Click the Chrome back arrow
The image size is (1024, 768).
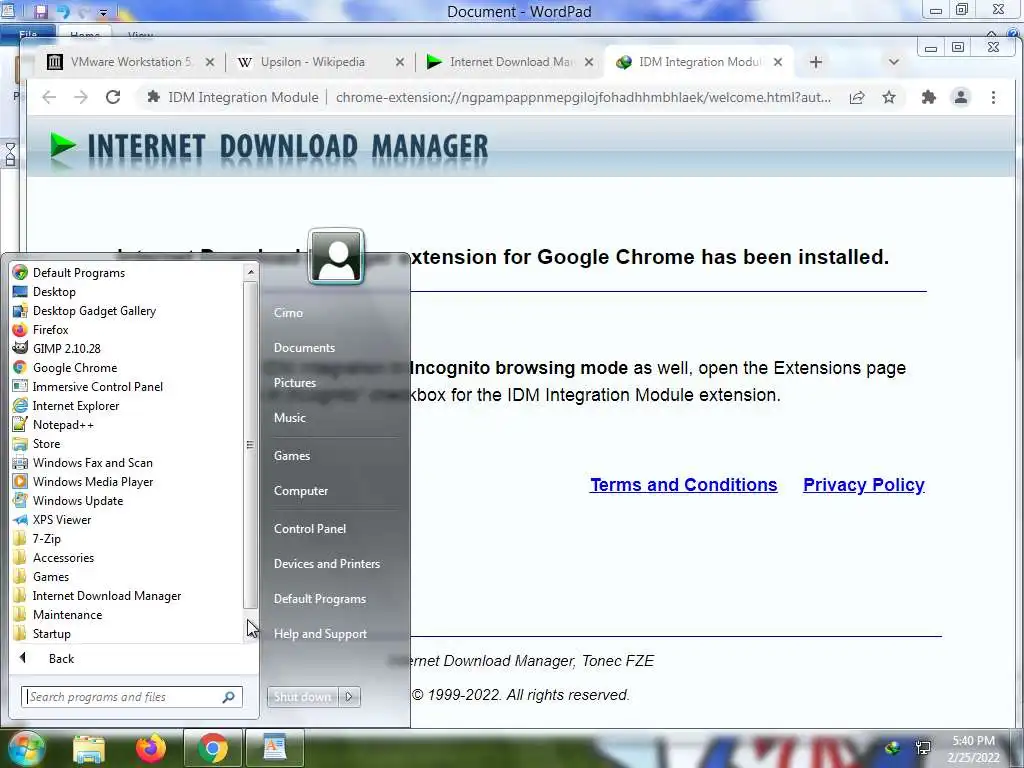click(x=49, y=97)
